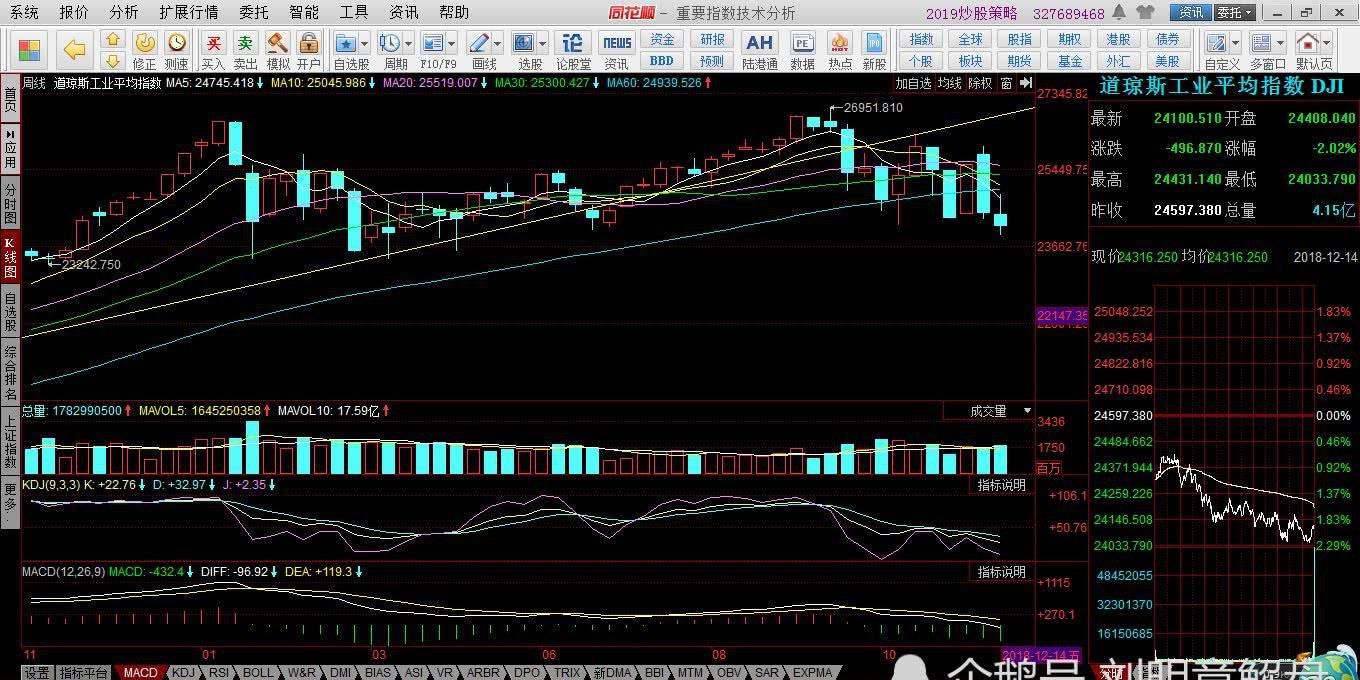The image size is (1360, 680).
Task: Switch to the RSI indicator tab
Action: click(219, 673)
